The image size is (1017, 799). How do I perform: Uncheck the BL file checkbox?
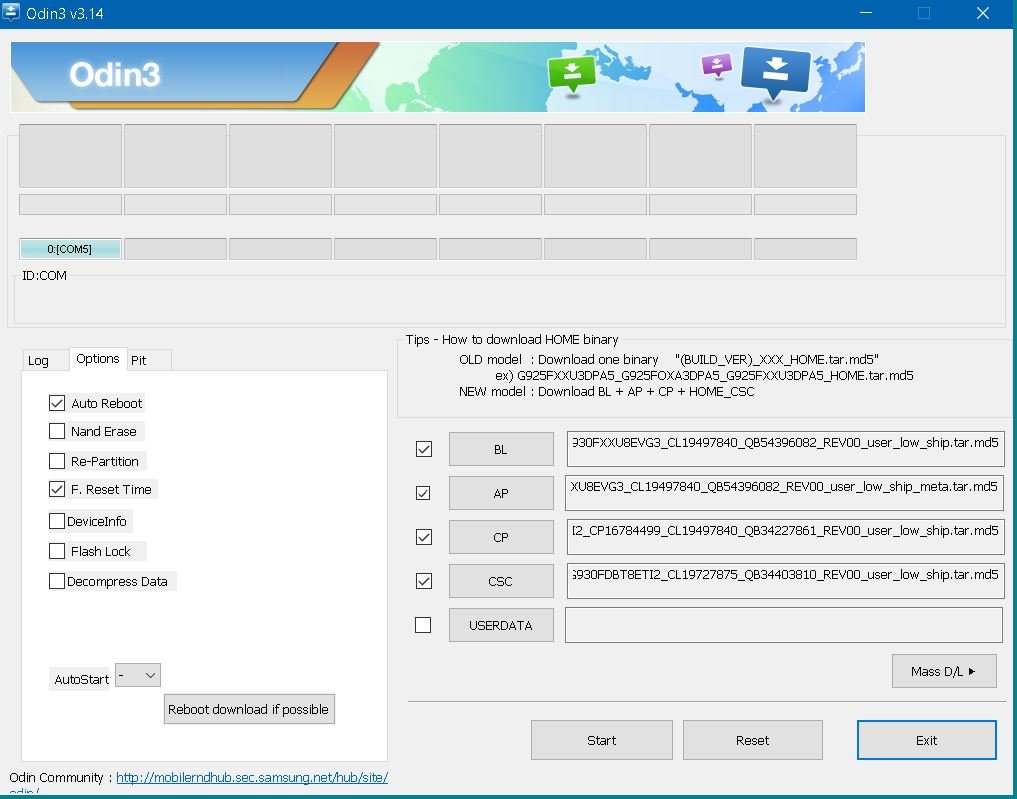(x=424, y=449)
